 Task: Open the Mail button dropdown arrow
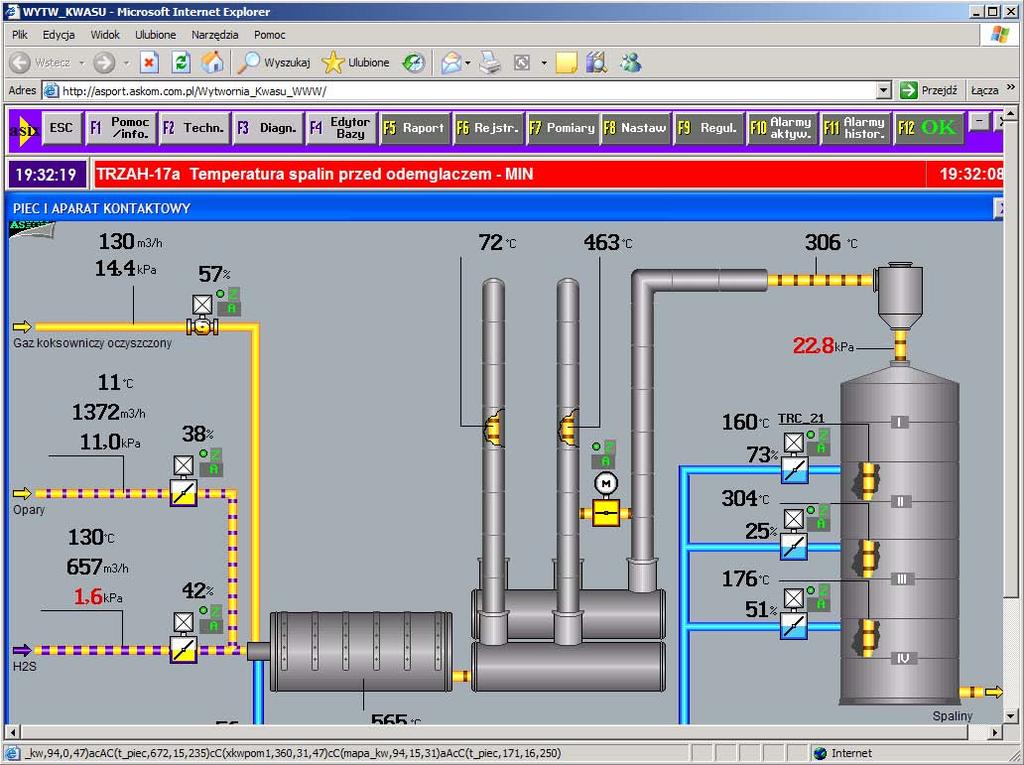[x=468, y=63]
